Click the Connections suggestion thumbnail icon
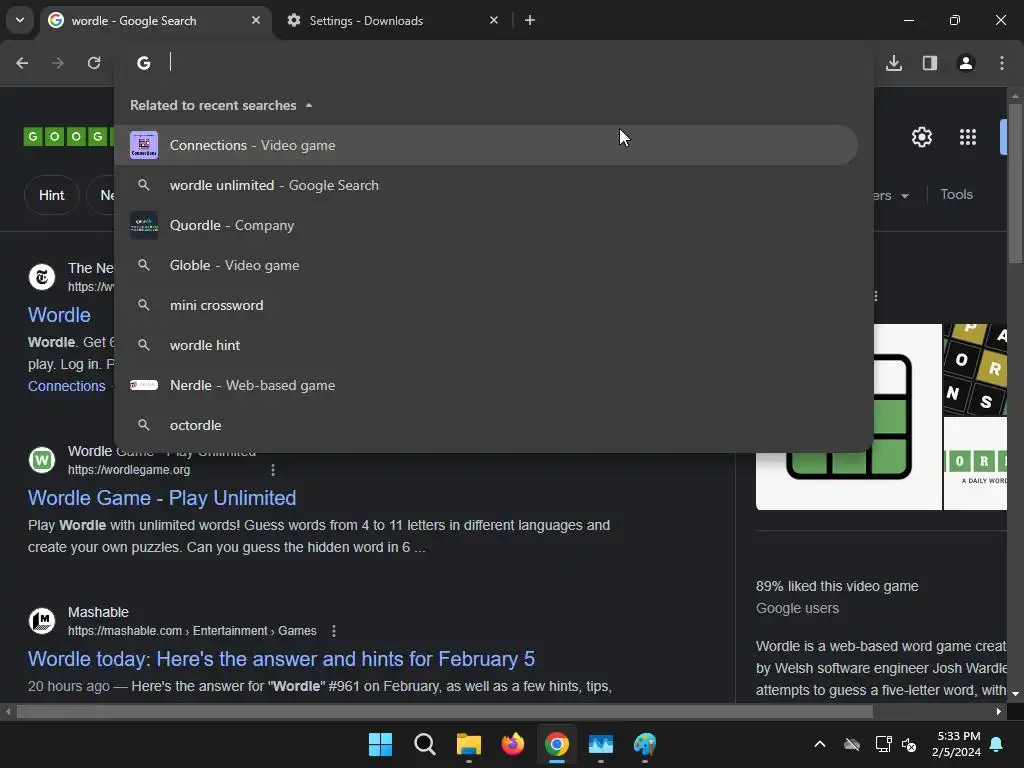1024x768 pixels. [x=144, y=145]
